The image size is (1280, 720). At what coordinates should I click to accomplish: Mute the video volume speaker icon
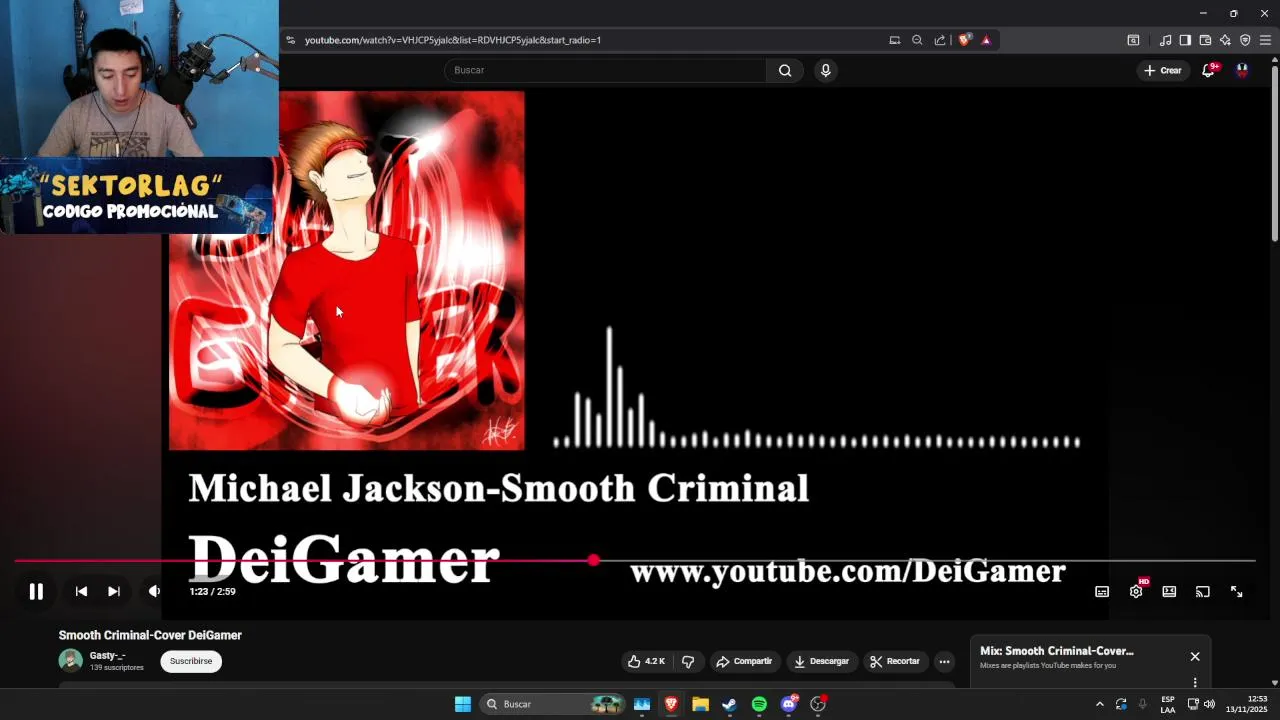154,591
